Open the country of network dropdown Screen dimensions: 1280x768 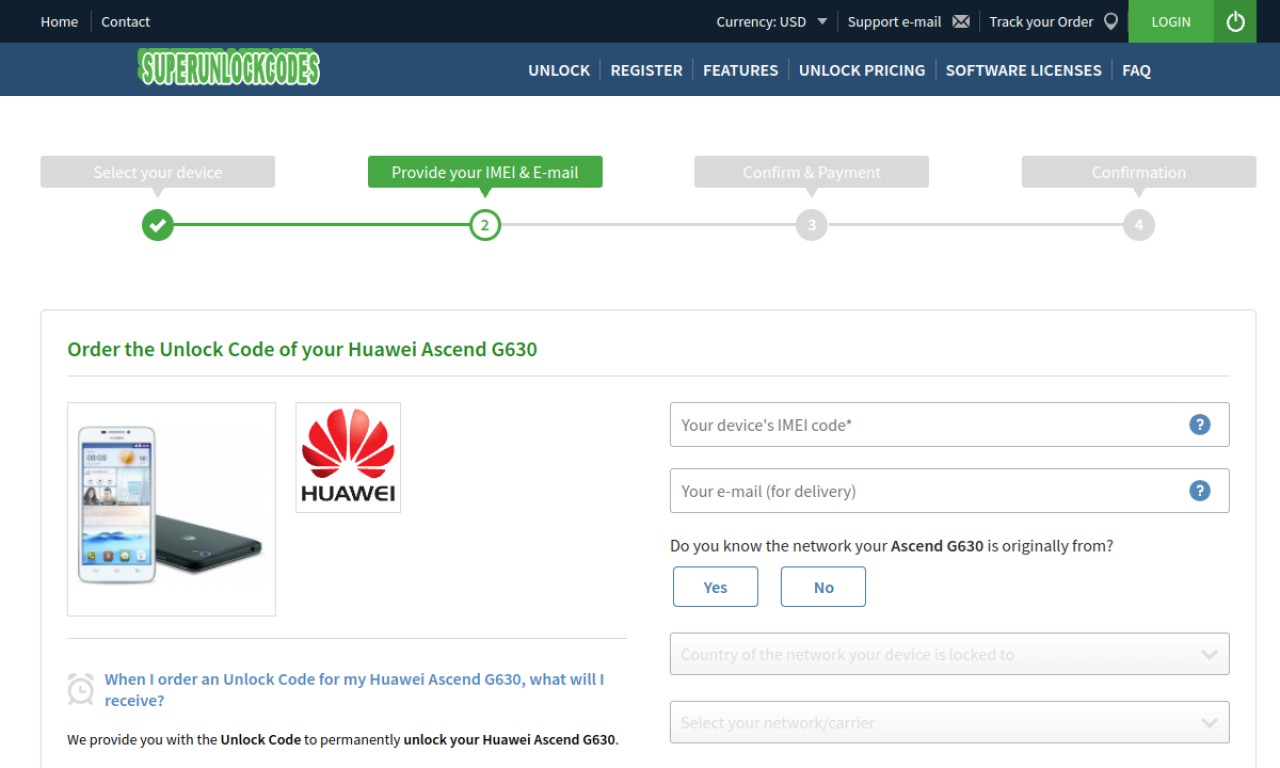pyautogui.click(x=949, y=654)
